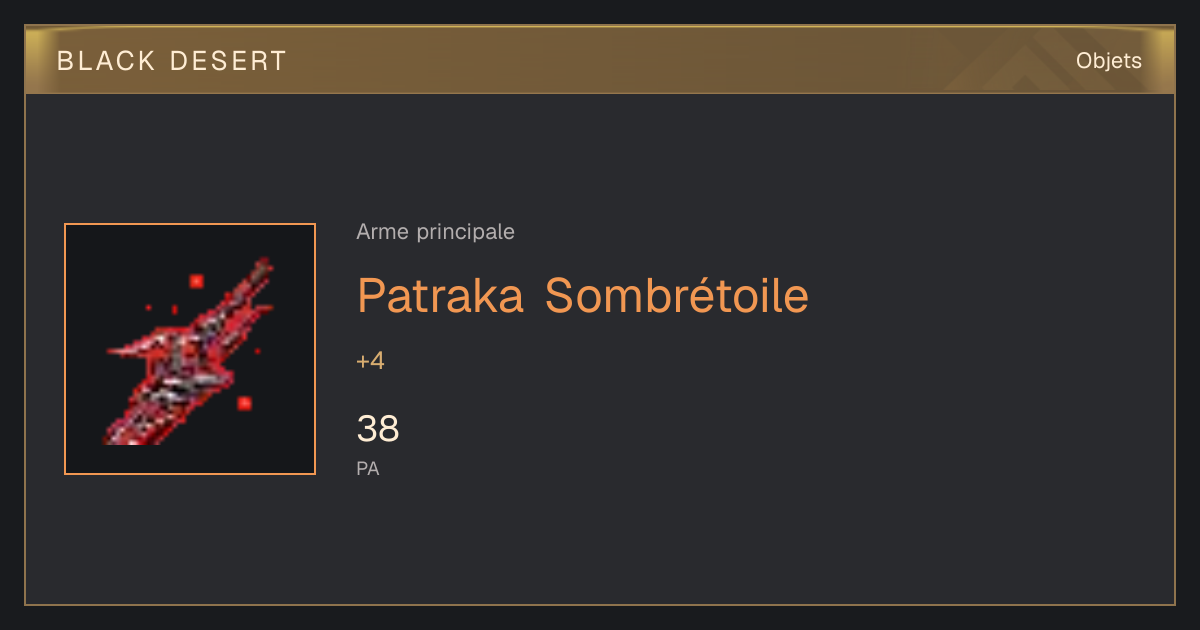Screen dimensions: 1200x630
Task: Select the Patraka Sombrétoile weapon icon
Action: (x=190, y=349)
